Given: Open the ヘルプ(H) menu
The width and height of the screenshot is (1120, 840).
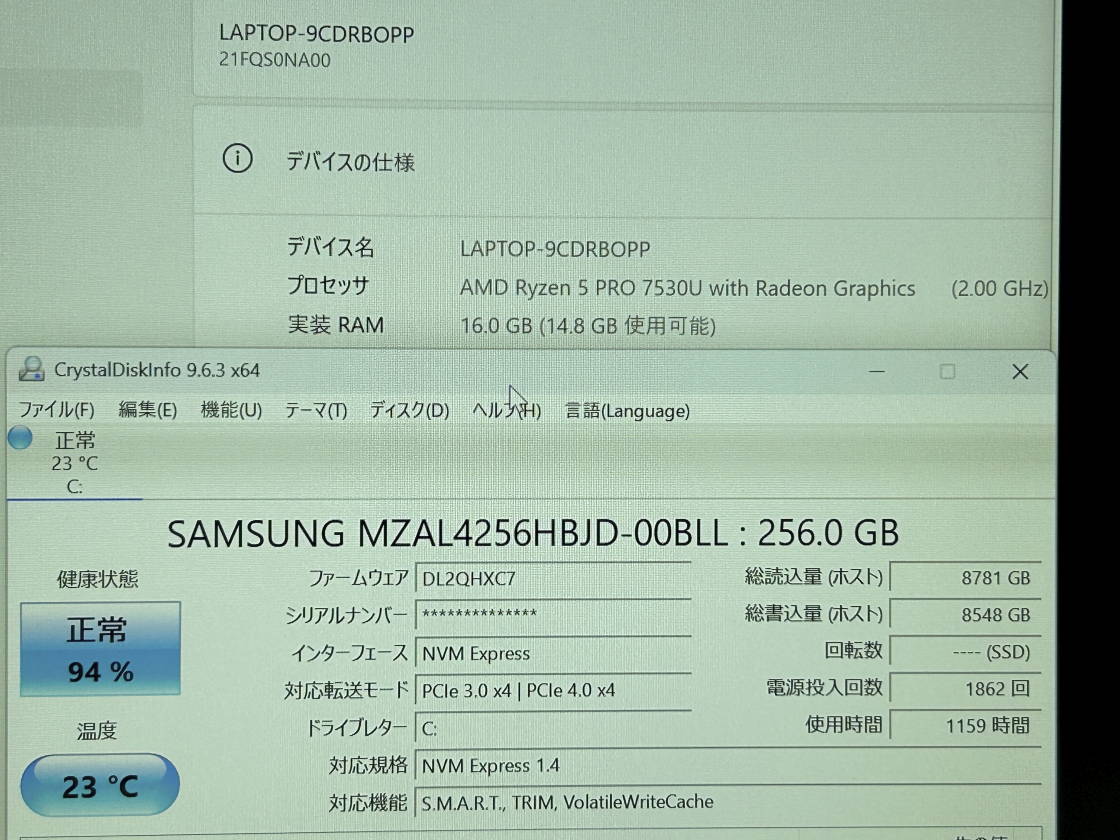Looking at the screenshot, I should click(506, 410).
